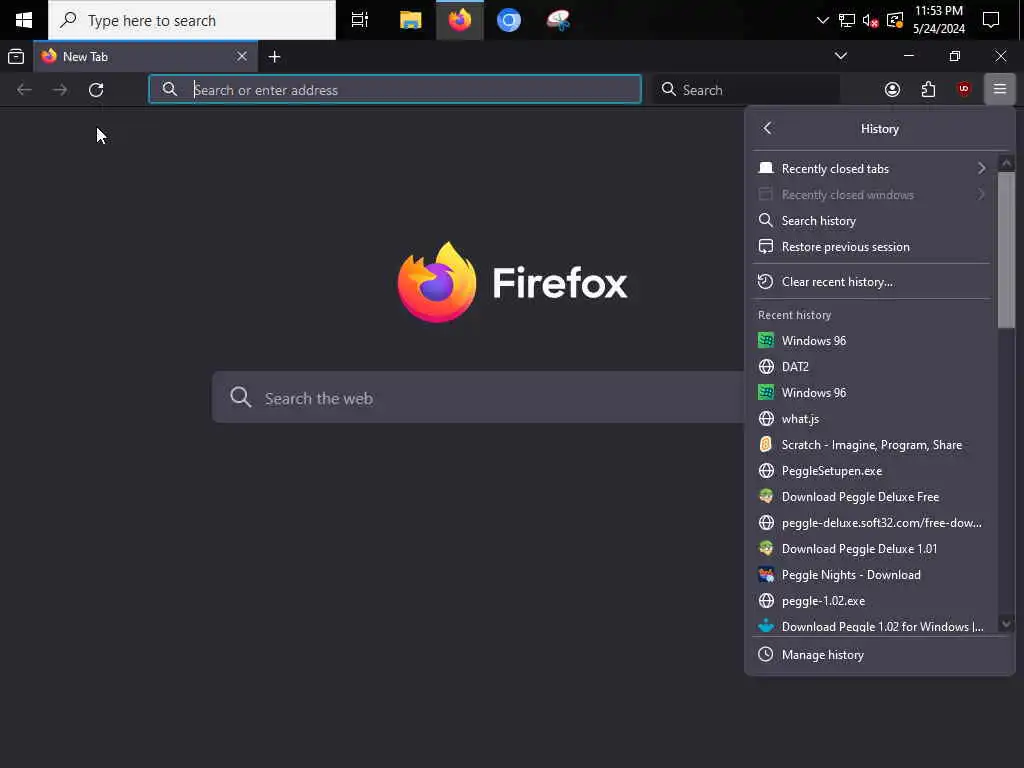Close the New Tab tab
This screenshot has height=768, width=1024.
pos(242,57)
